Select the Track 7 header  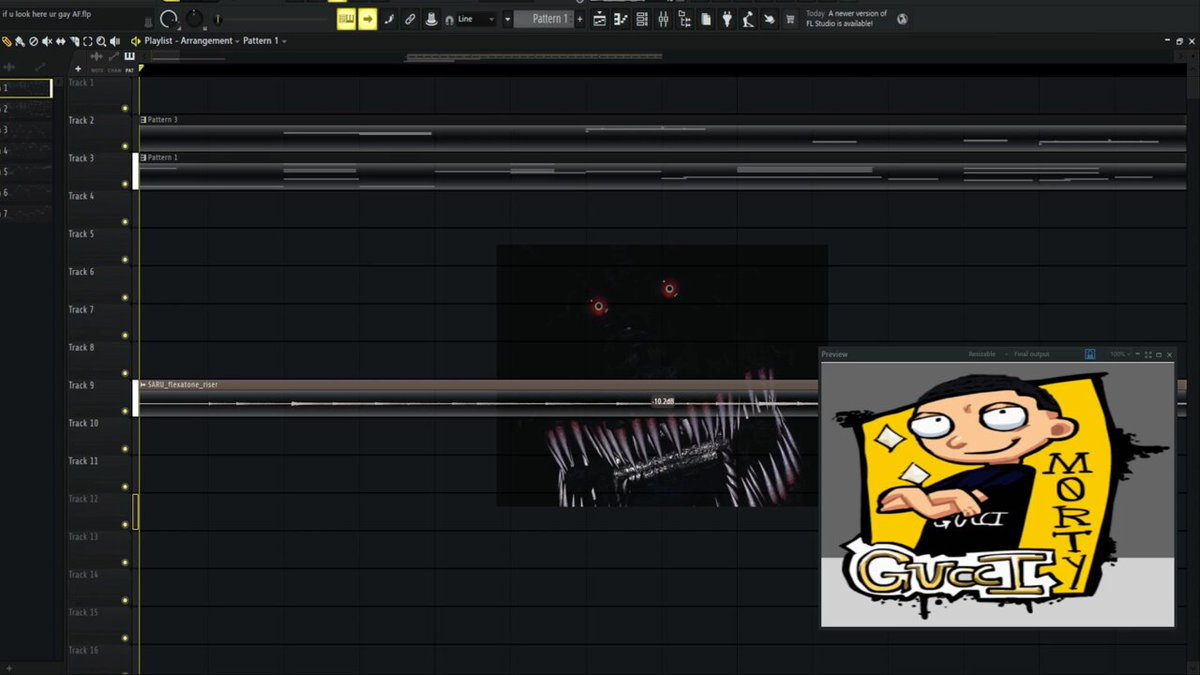click(x=98, y=322)
